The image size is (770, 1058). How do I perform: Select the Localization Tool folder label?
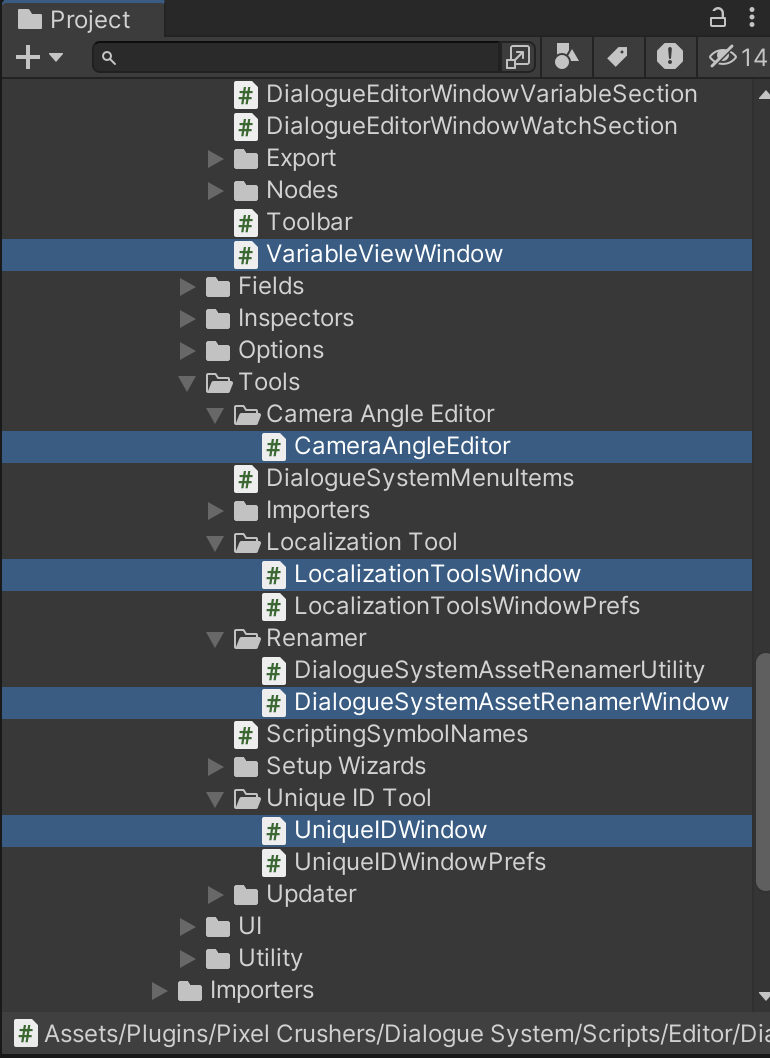362,542
